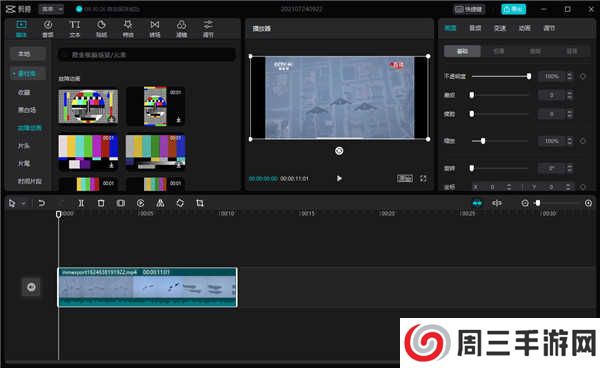Open the Adjust sliders tab in the media toolbar
The width and height of the screenshot is (600, 368).
coord(208,29)
